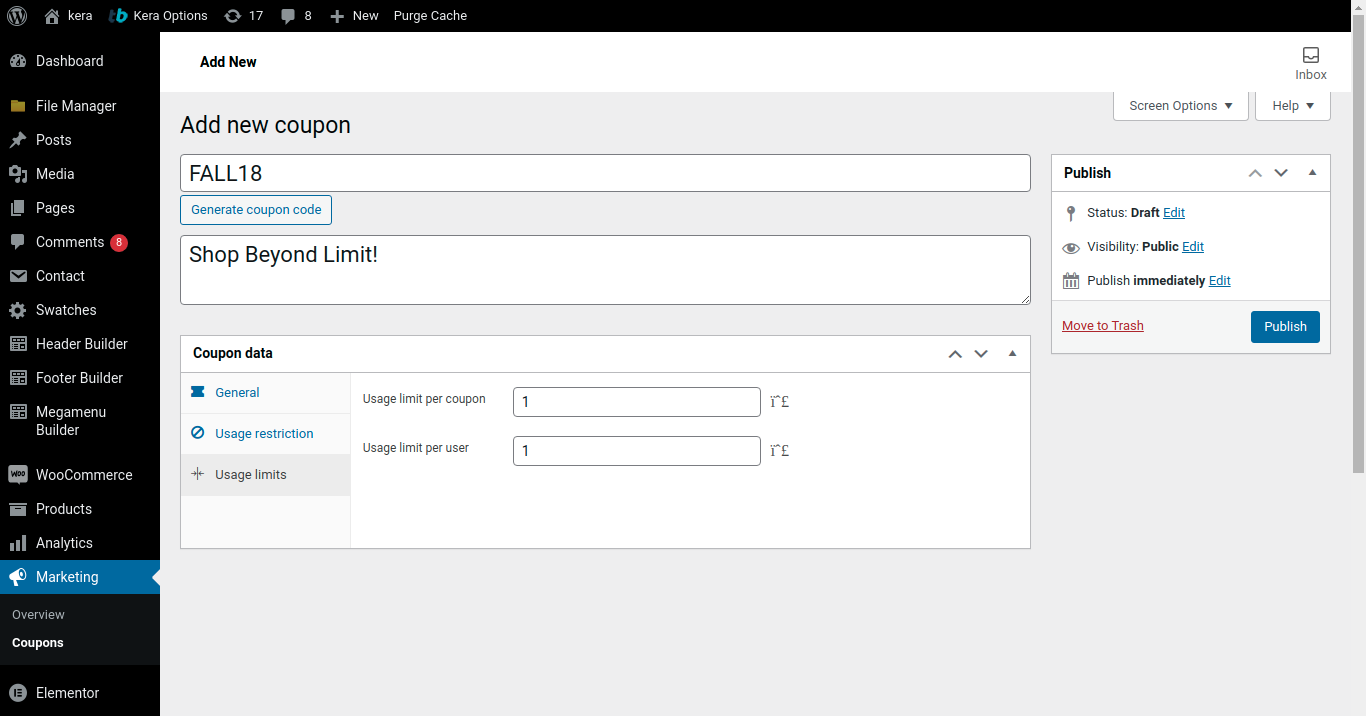Click the Visibility eye icon

point(1071,247)
